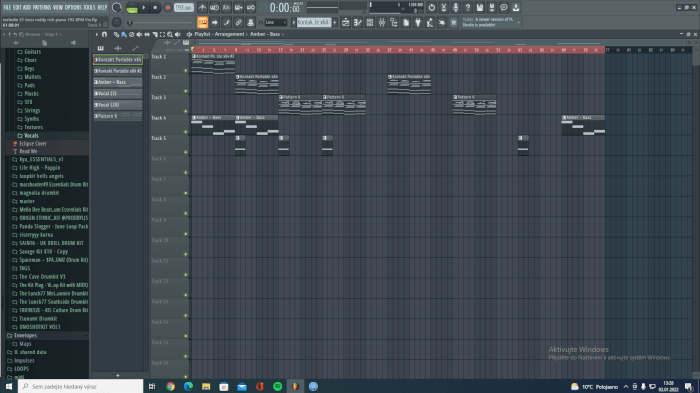Open the plugin picker plug icon
The height and width of the screenshot is (393, 700).
[x=418, y=22]
